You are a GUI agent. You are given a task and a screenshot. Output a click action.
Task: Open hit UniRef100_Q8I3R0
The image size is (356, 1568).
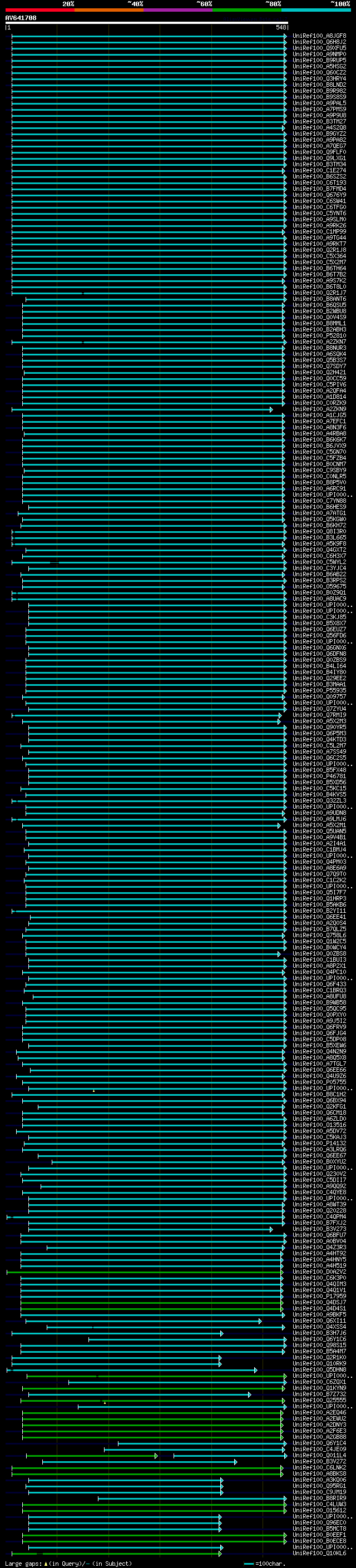pyautogui.click(x=319, y=531)
